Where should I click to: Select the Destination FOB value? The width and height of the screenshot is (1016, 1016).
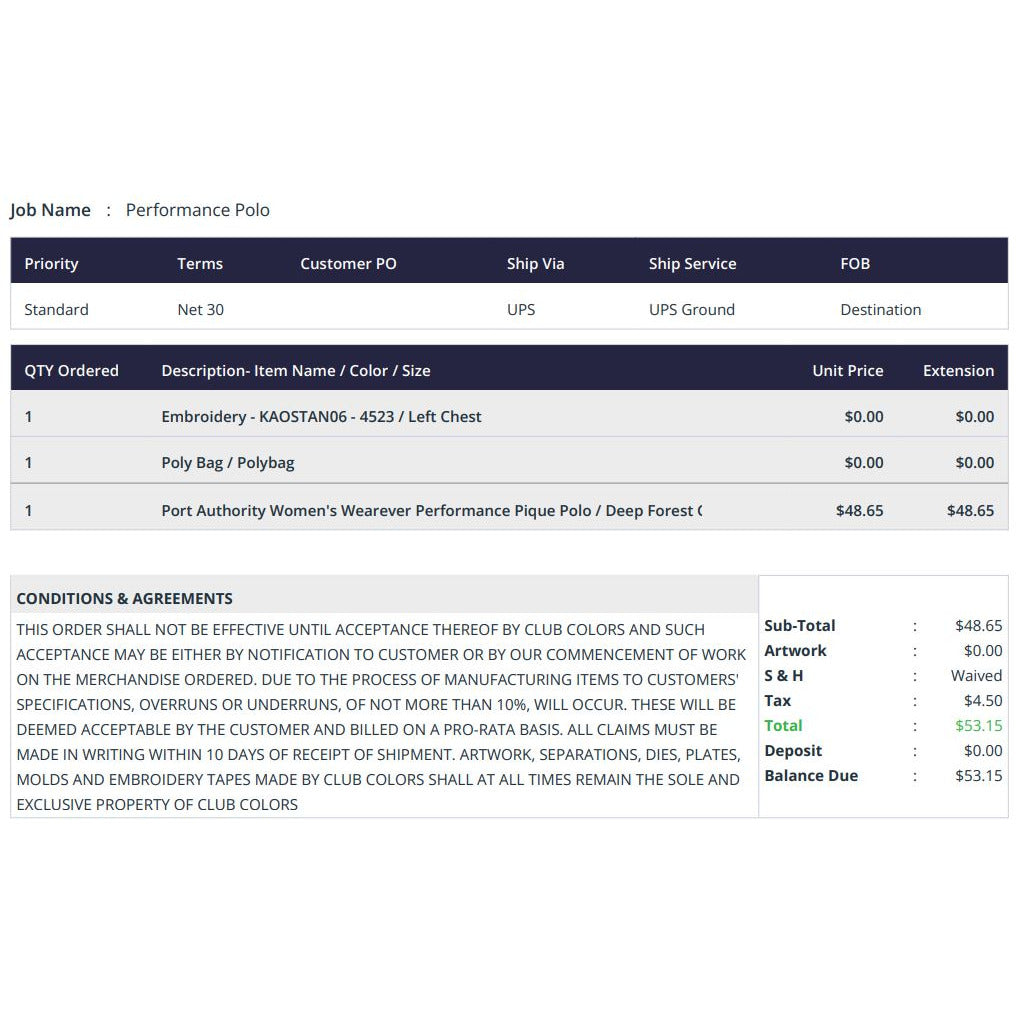[880, 310]
